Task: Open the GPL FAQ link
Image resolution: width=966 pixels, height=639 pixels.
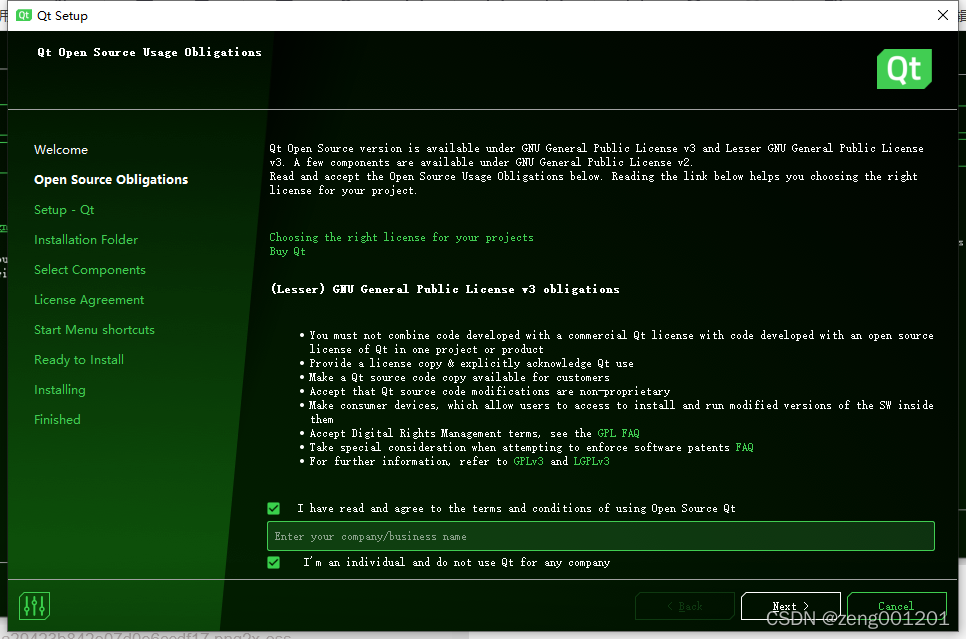Action: (620, 433)
